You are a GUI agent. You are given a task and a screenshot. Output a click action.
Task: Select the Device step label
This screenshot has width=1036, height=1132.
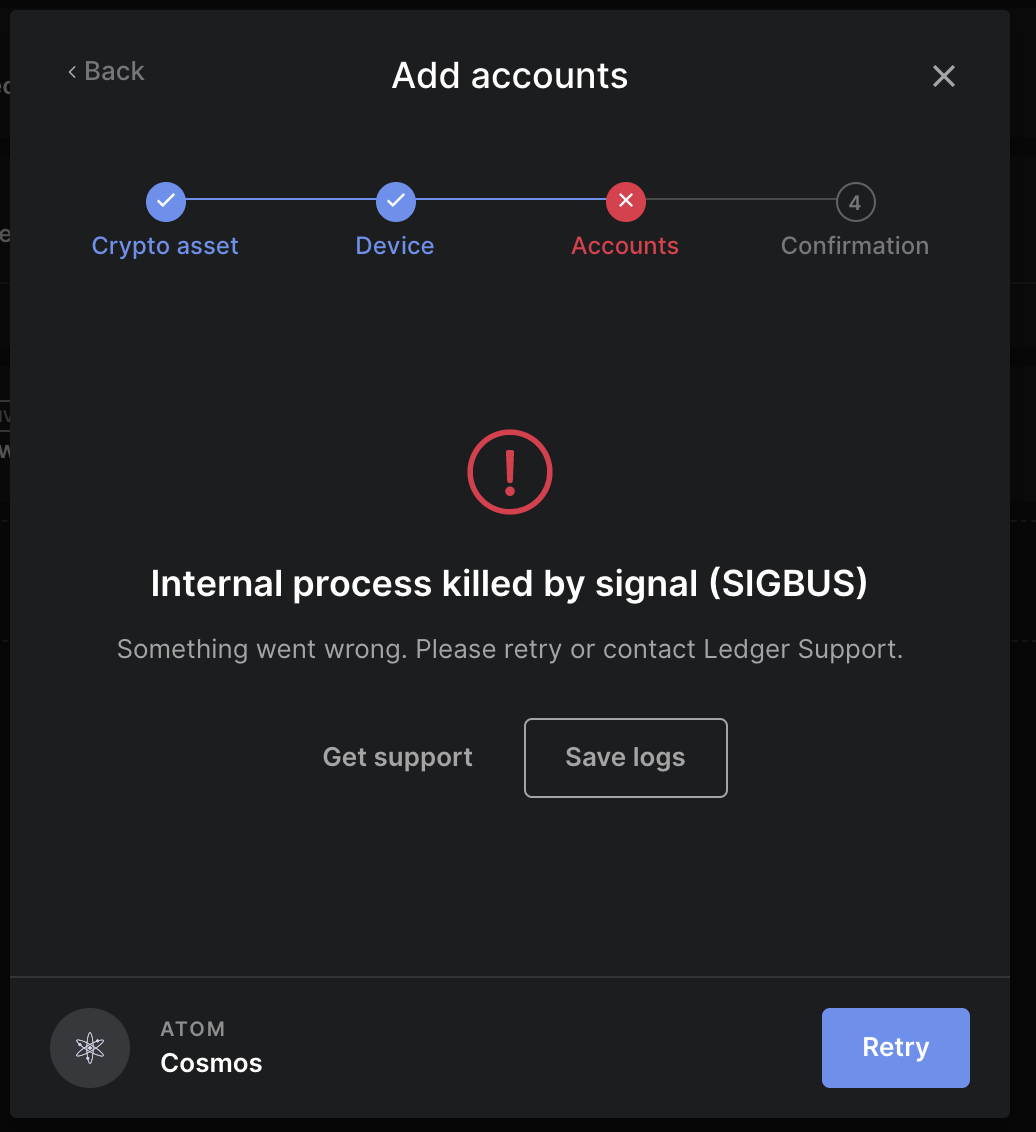tap(395, 245)
